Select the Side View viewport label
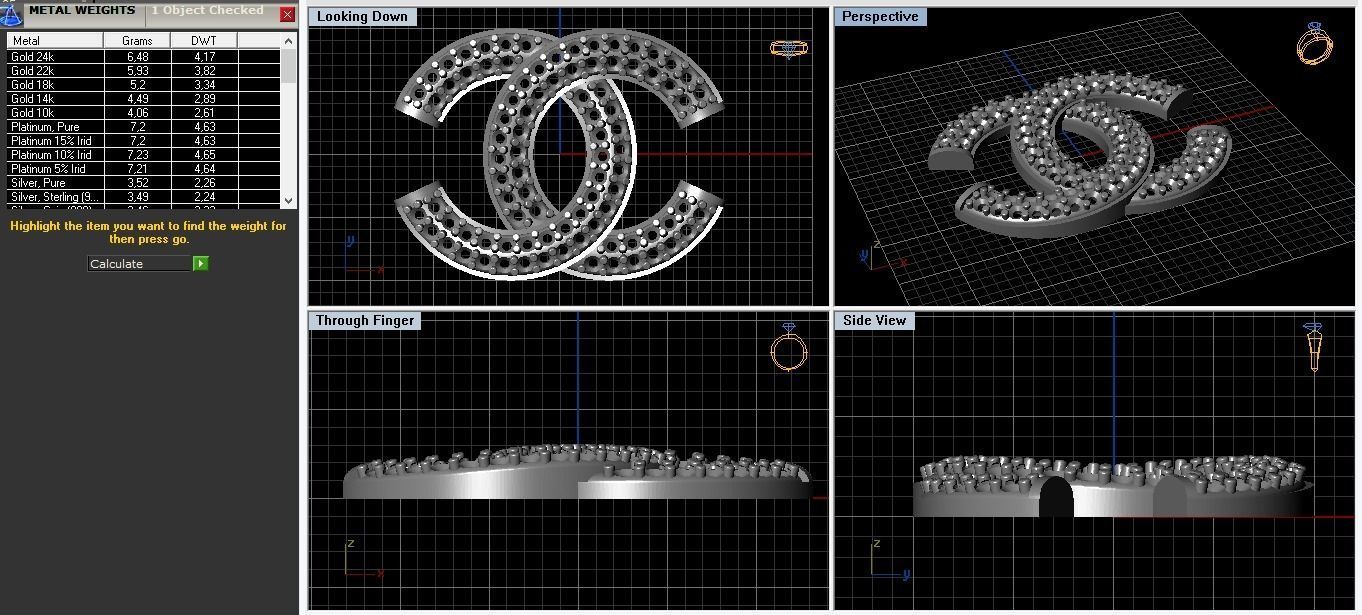 tap(874, 320)
